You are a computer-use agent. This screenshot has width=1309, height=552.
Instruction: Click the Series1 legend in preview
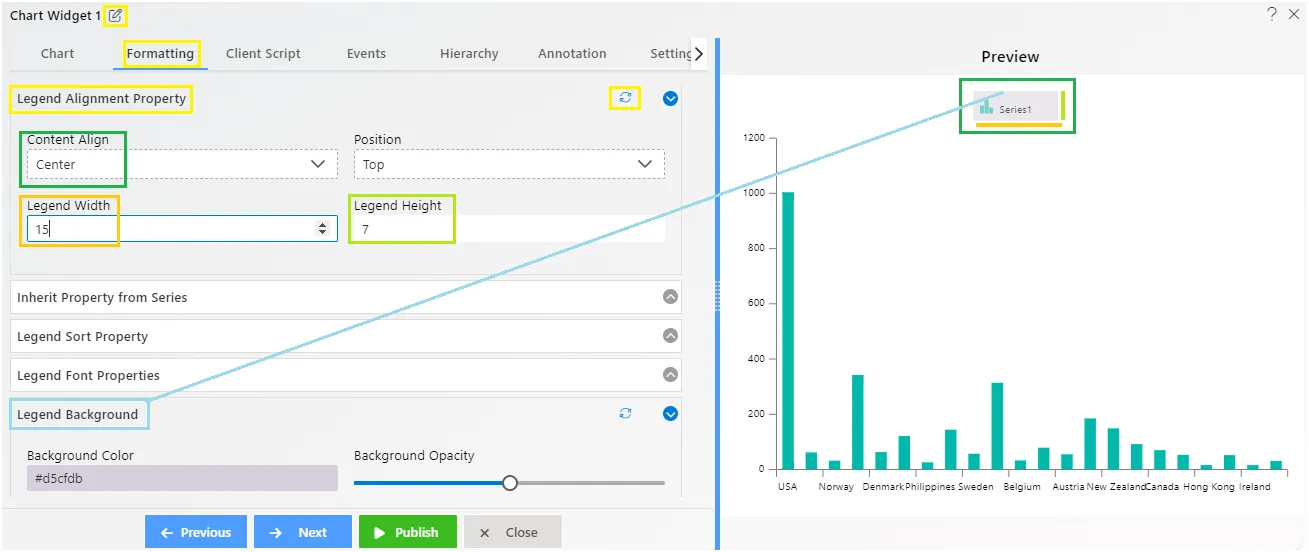click(1016, 107)
